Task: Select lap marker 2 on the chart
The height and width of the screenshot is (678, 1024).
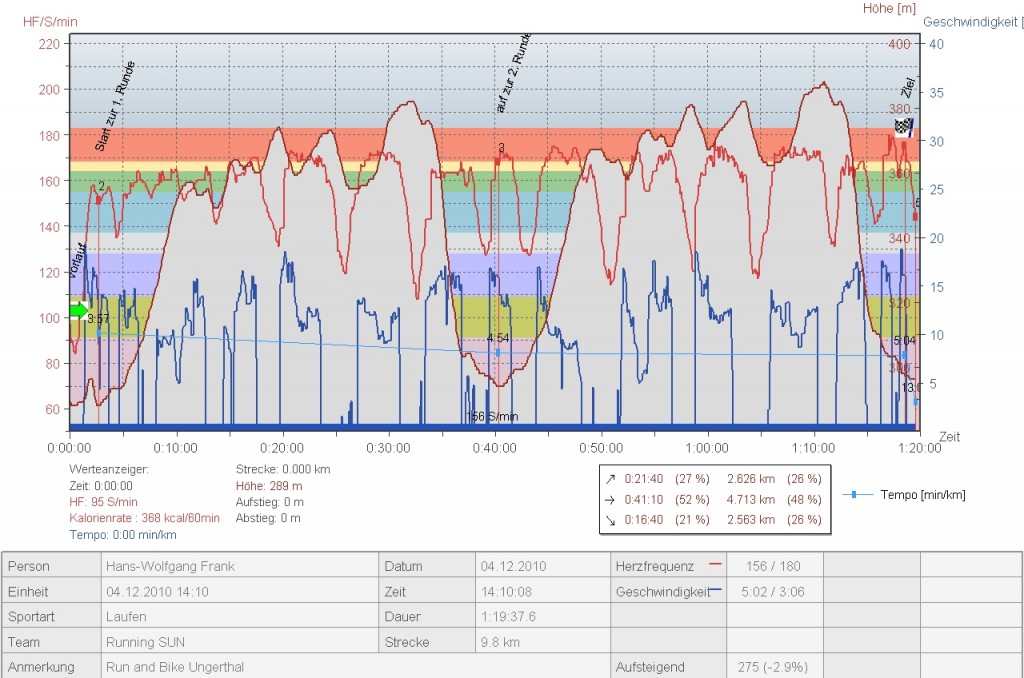Action: tap(101, 187)
